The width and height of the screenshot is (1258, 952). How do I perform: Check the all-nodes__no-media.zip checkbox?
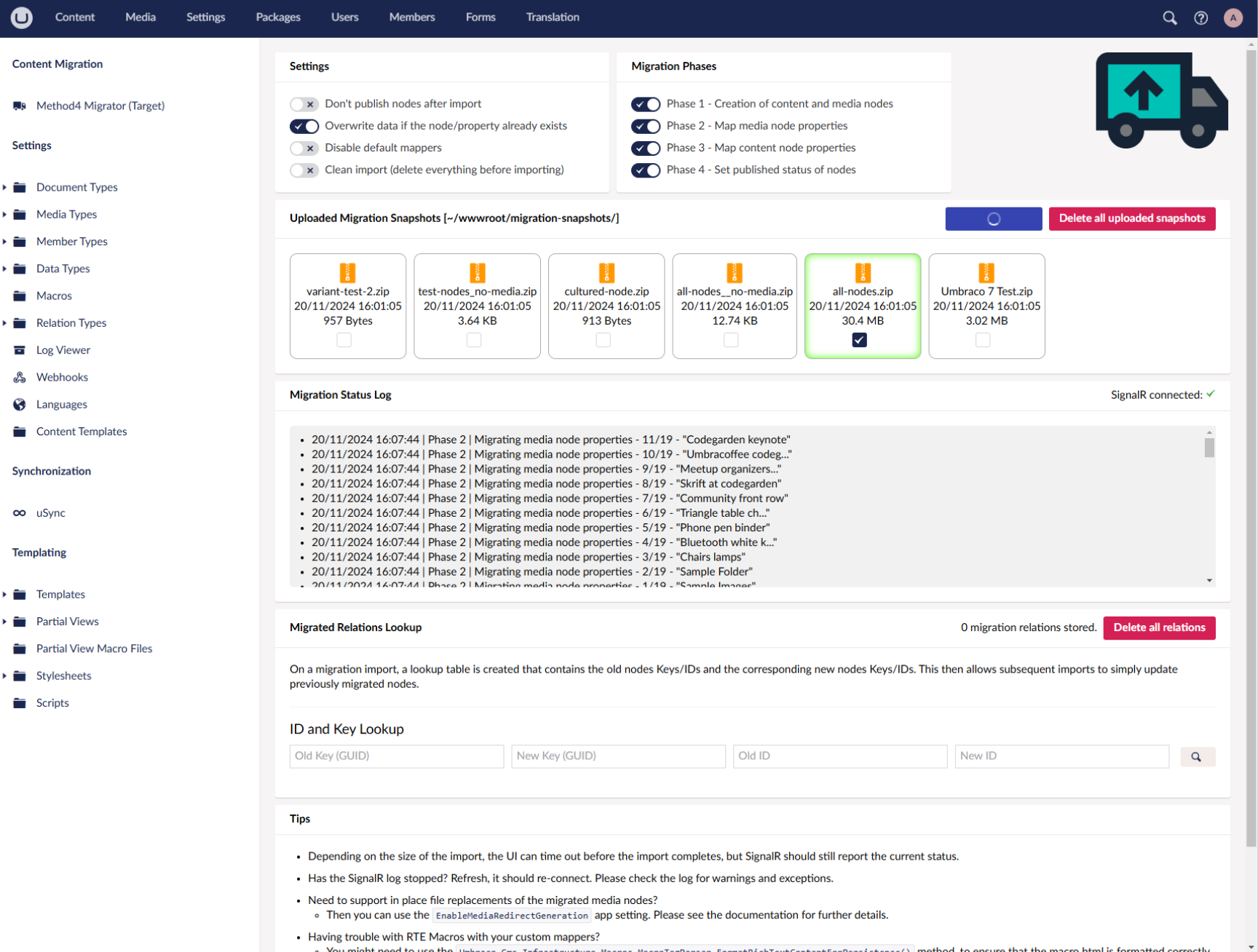(x=731, y=340)
